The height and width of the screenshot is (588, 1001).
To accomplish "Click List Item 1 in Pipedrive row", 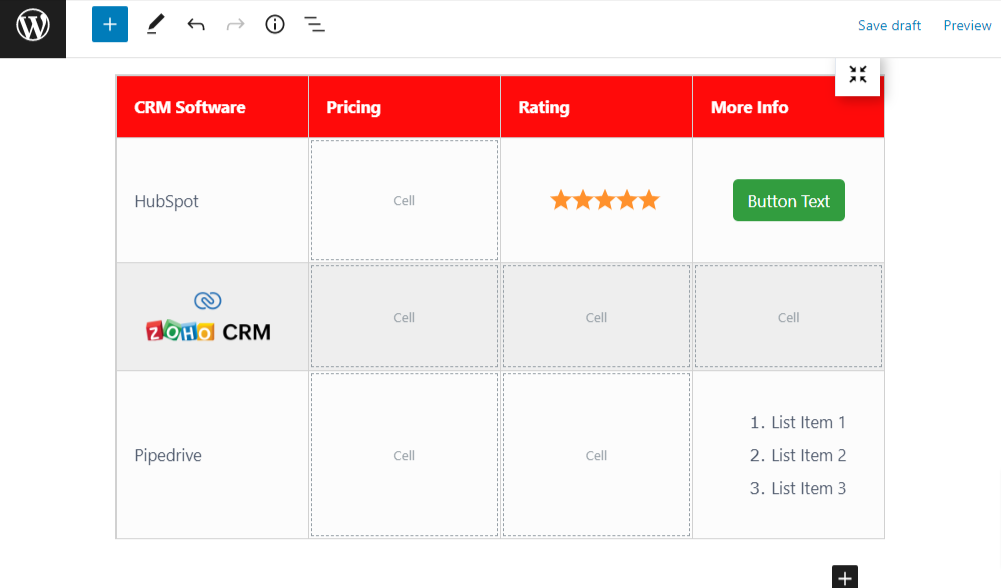I will (x=798, y=422).
